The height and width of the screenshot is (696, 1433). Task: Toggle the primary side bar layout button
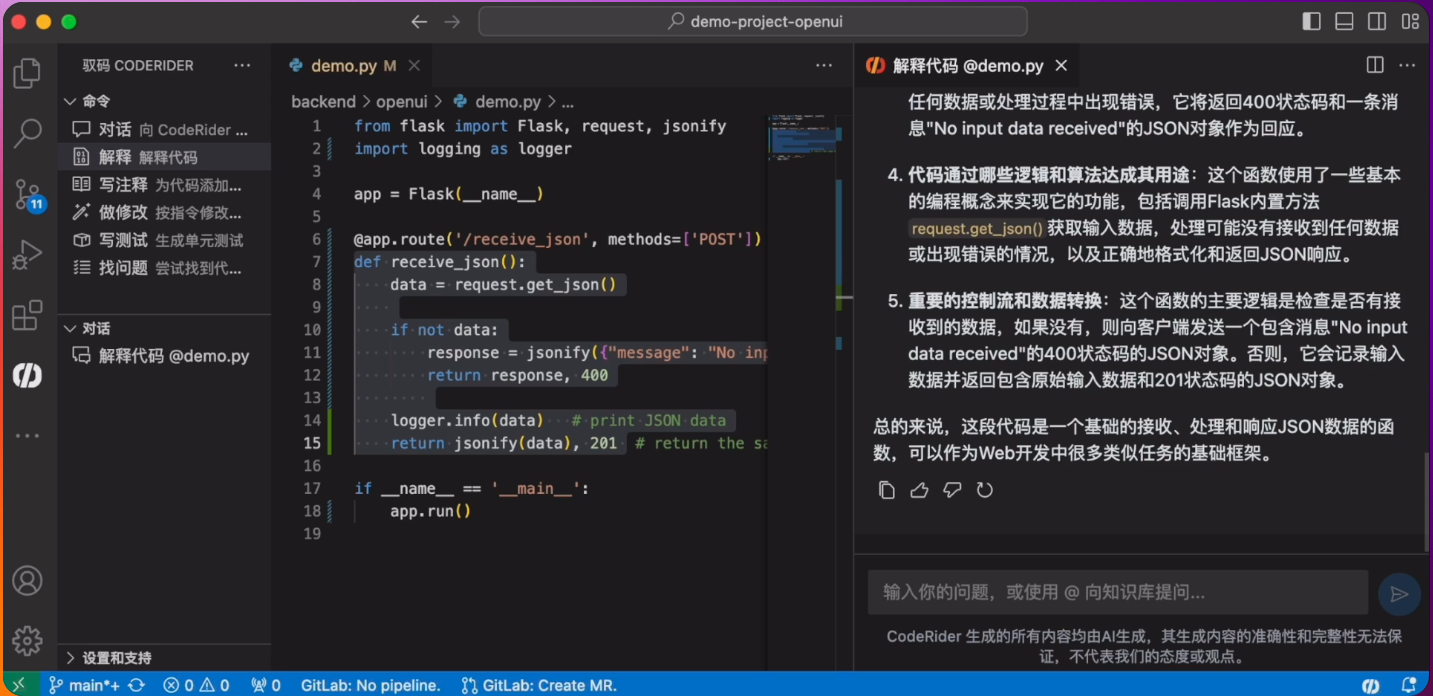[1312, 21]
